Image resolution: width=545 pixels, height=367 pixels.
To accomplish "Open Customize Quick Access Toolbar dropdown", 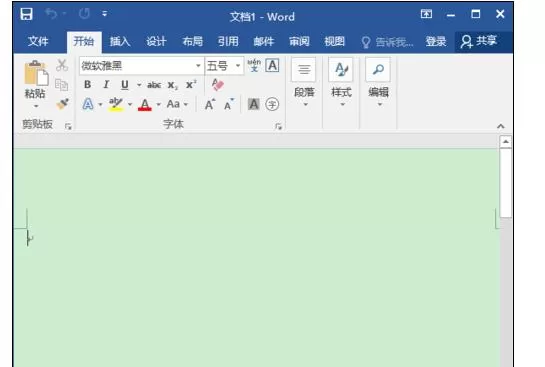I will pyautogui.click(x=105, y=14).
